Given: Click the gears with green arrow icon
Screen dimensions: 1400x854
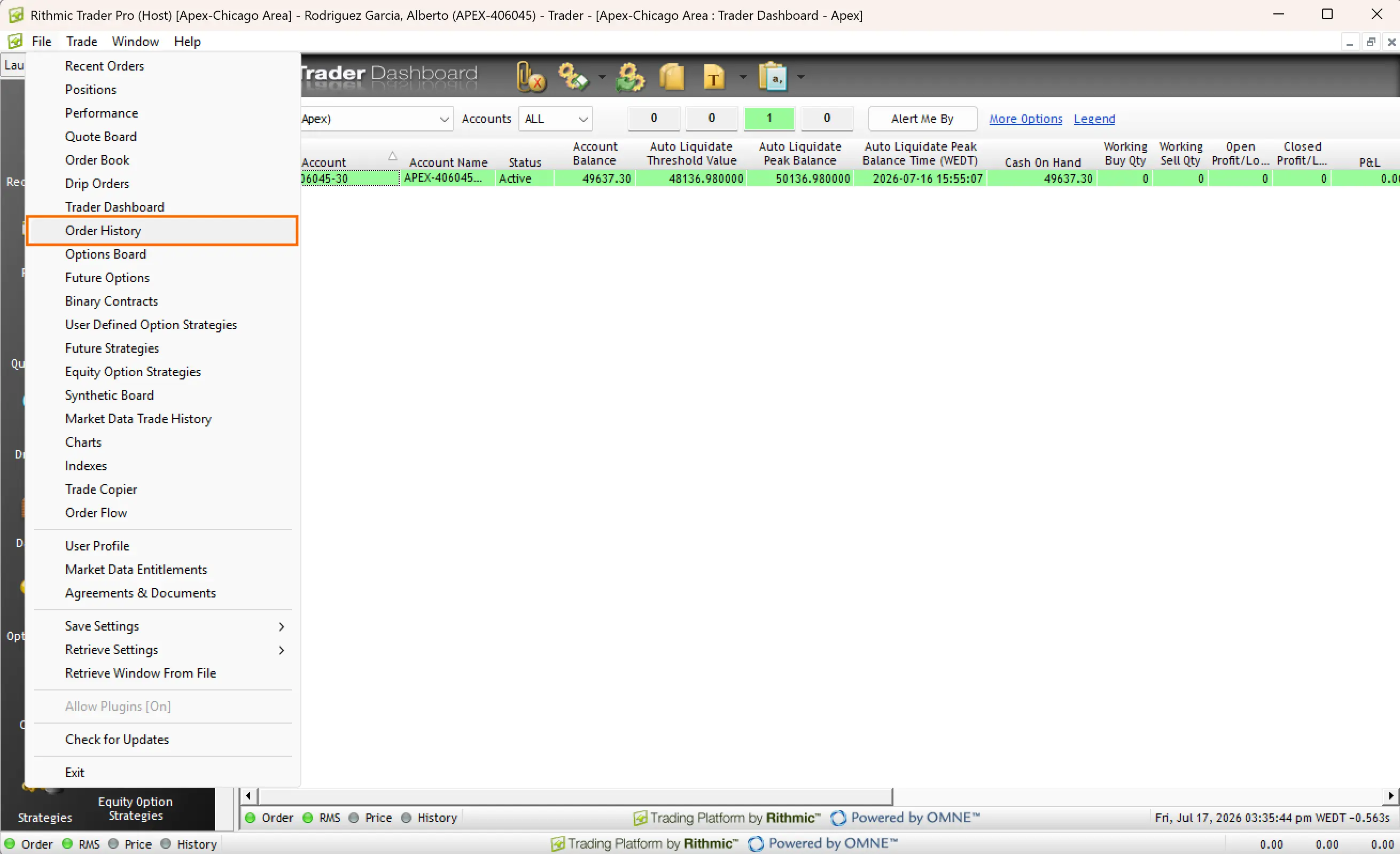Looking at the screenshot, I should [x=629, y=77].
